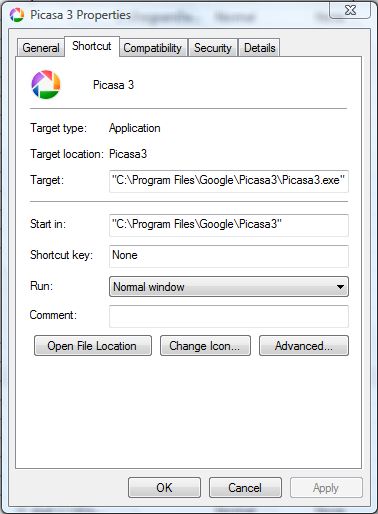378x514 pixels.
Task: Open the Normal window combo box
Action: click(229, 287)
